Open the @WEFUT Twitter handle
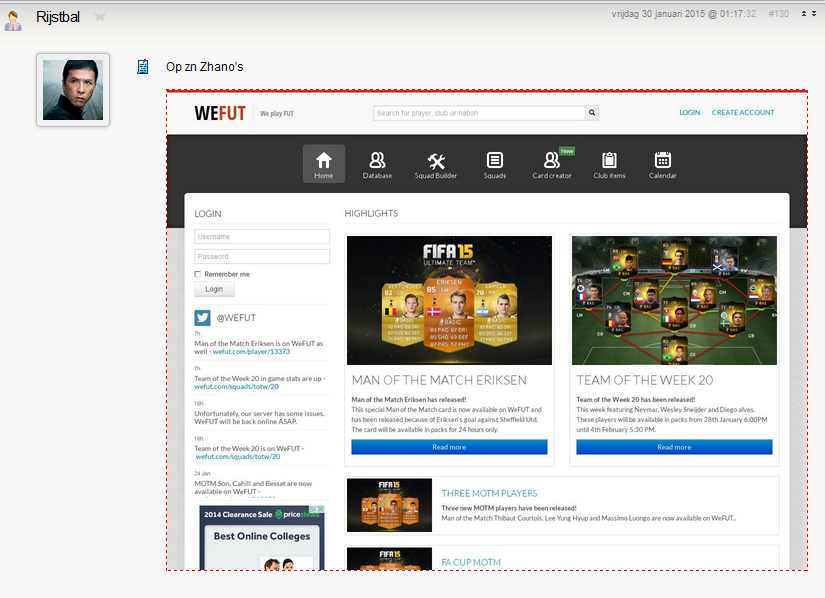Image resolution: width=825 pixels, height=598 pixels. tap(236, 318)
